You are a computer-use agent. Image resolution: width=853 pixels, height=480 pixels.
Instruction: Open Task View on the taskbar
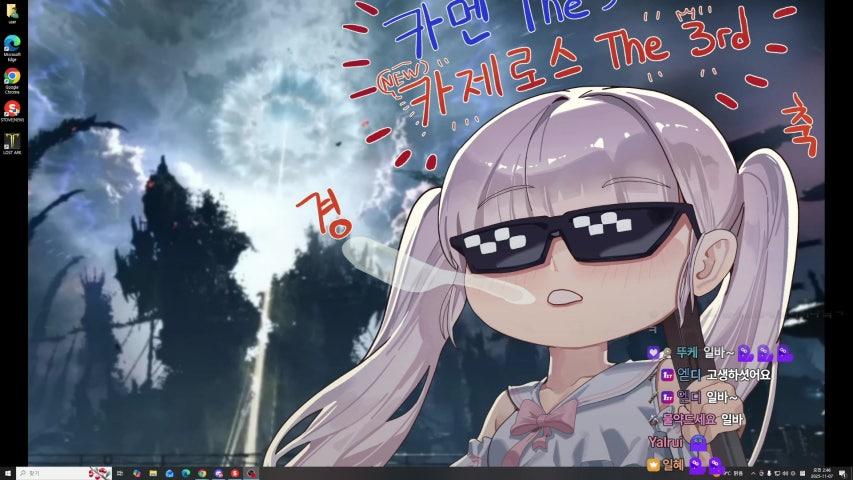tap(120, 473)
